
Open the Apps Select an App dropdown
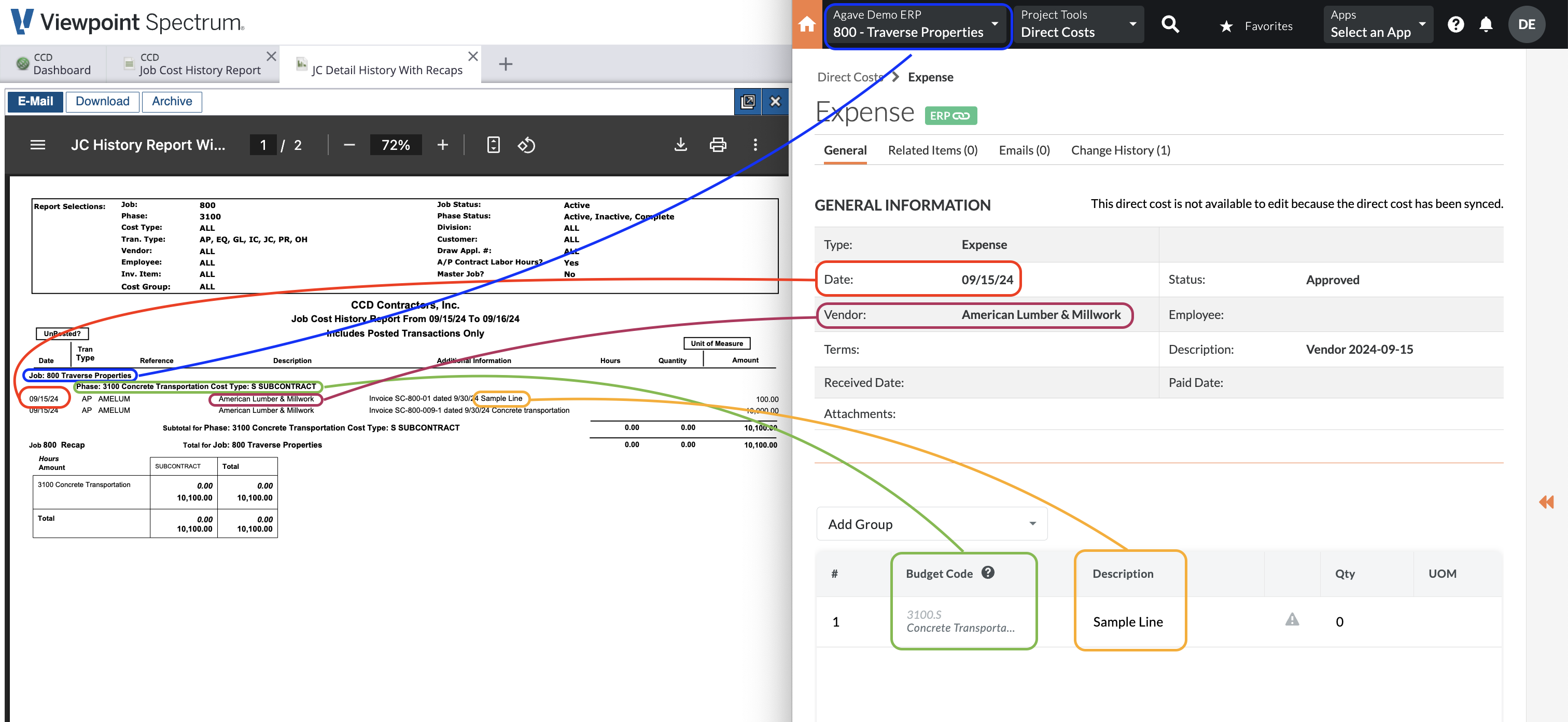1378,24
